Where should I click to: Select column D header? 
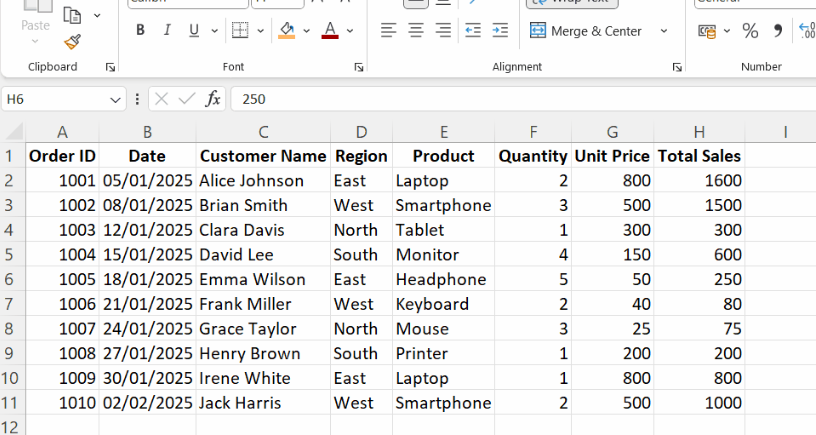click(x=361, y=132)
